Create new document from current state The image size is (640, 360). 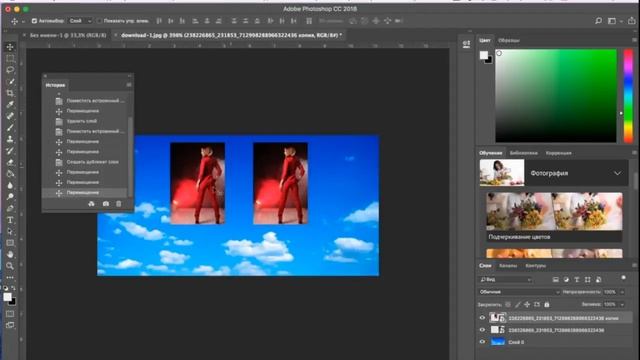point(91,204)
